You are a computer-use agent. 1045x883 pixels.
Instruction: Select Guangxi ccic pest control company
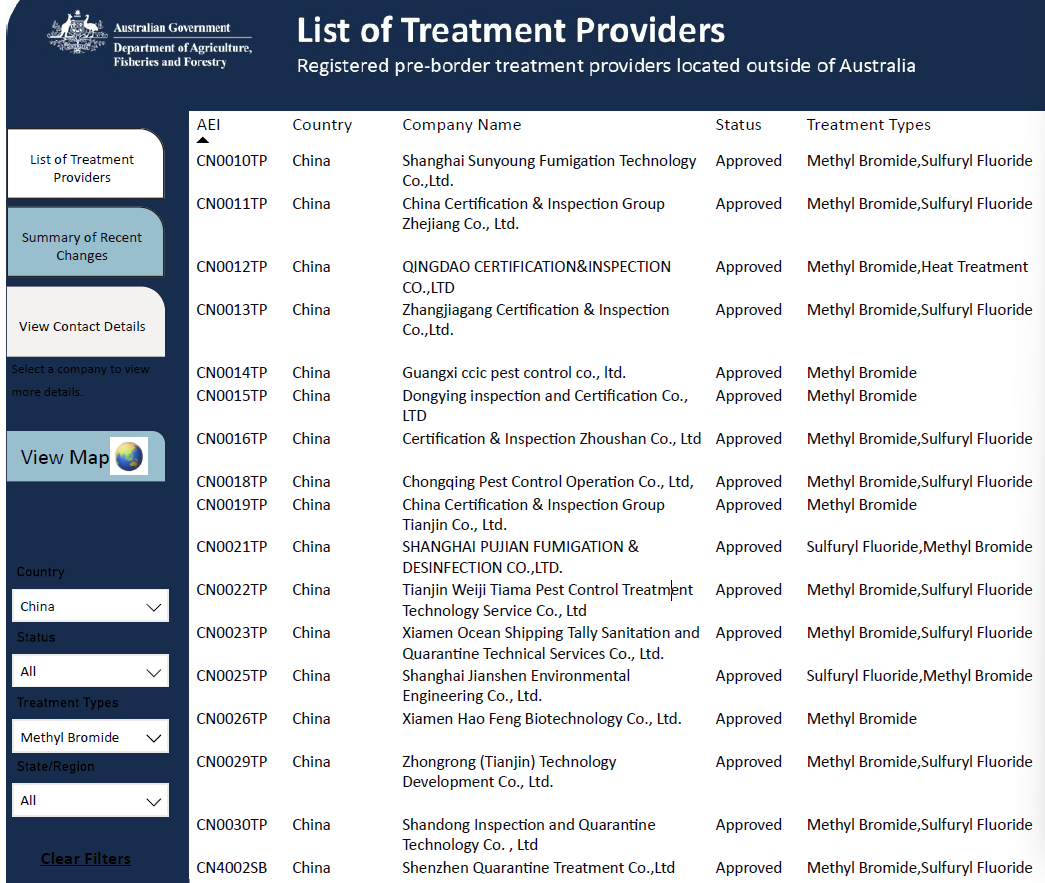pos(514,373)
